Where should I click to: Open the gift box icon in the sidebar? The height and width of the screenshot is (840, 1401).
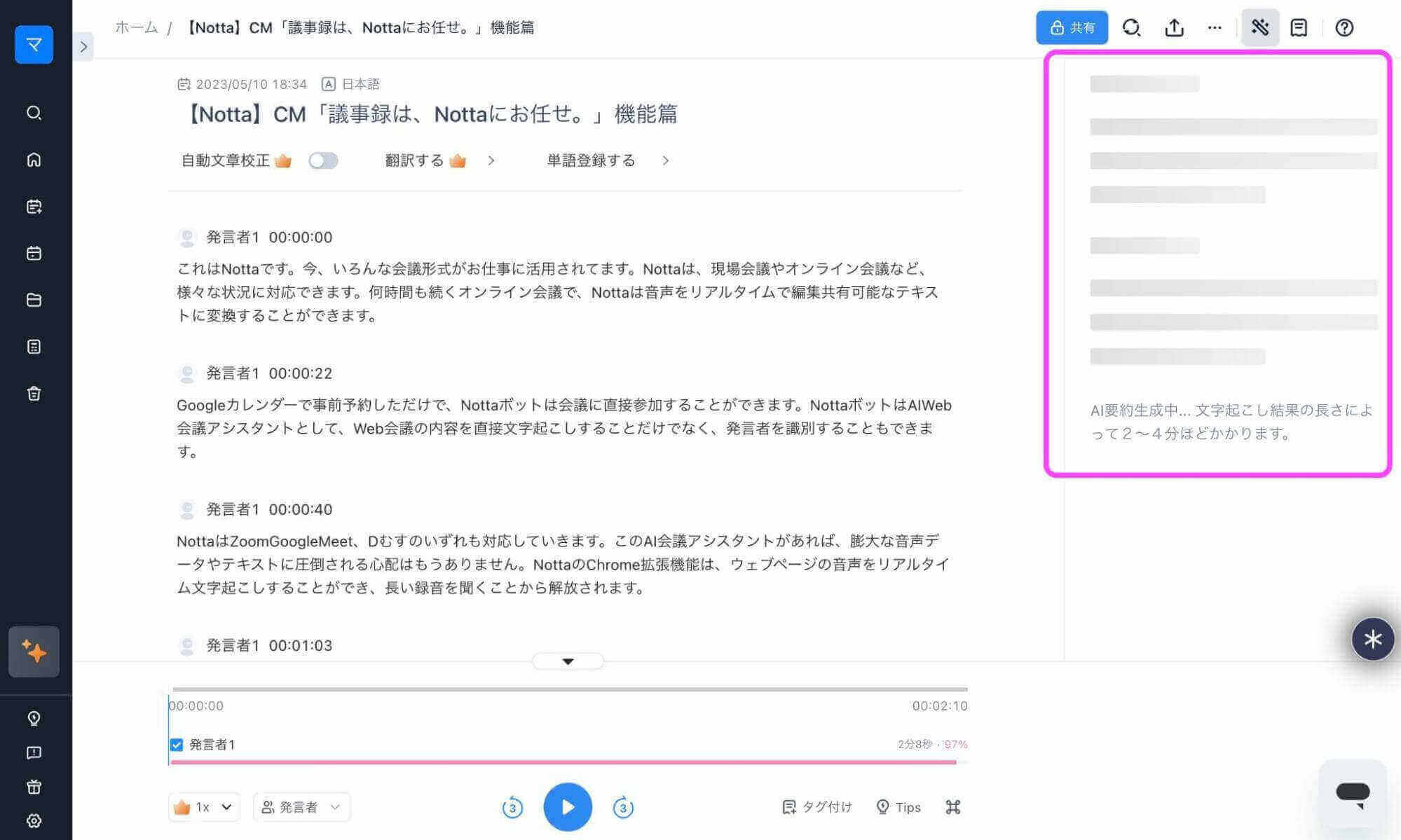point(34,787)
